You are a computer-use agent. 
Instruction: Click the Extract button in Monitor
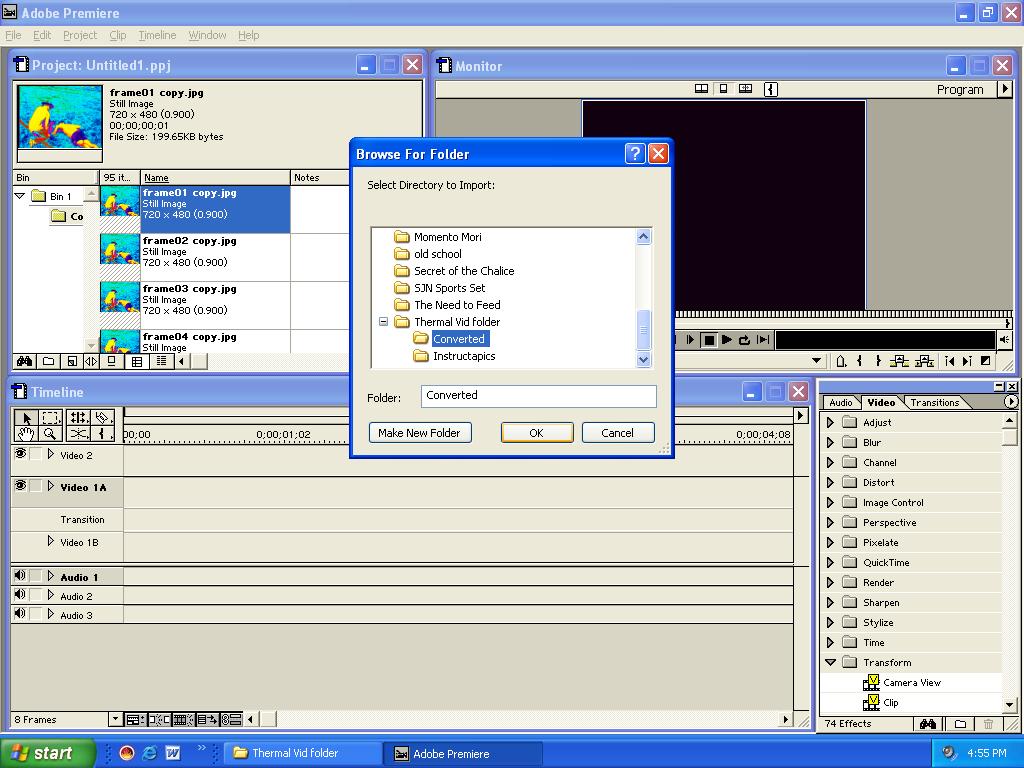coord(924,360)
